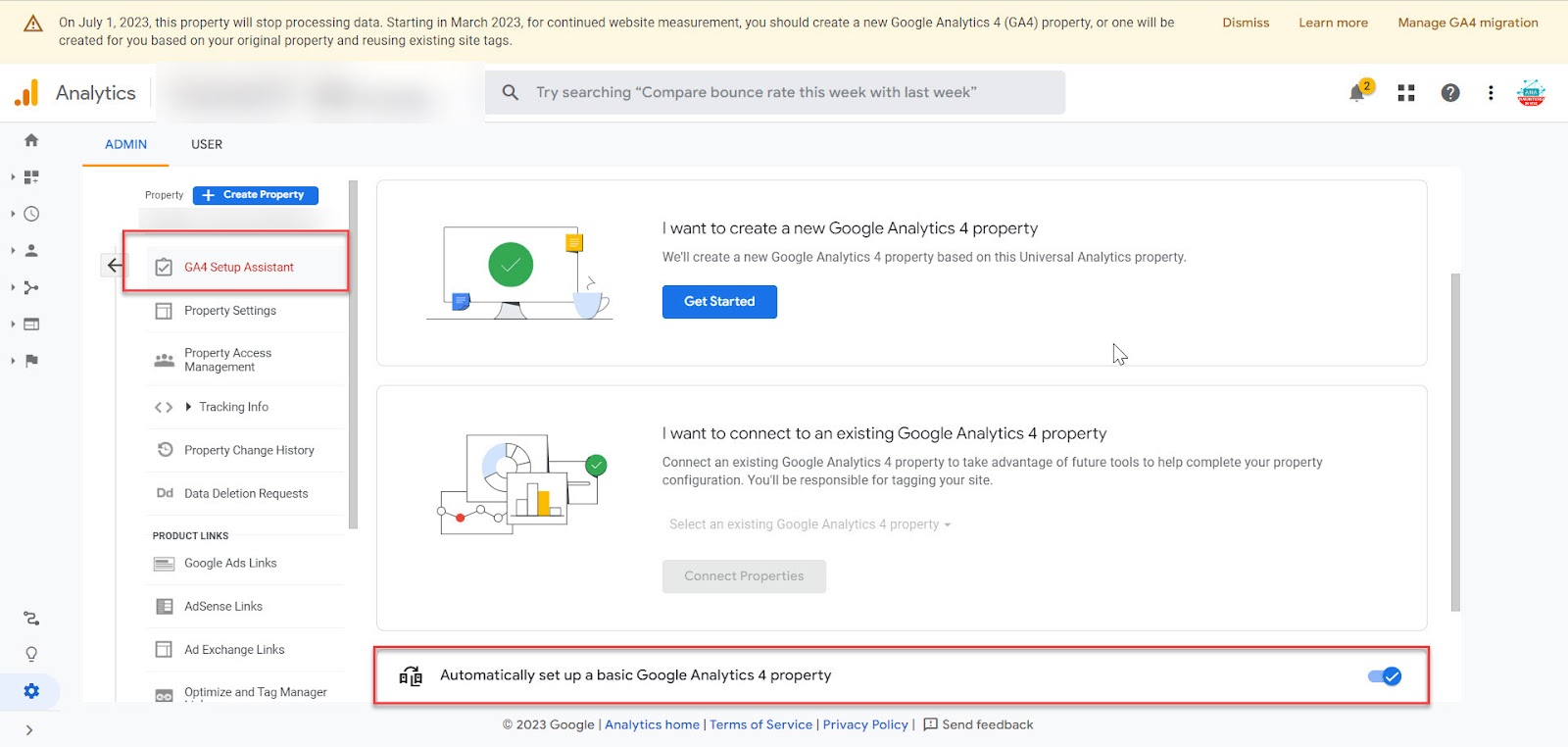
Task: Click the GA4 Setup Assistant checklist icon
Action: 164,268
